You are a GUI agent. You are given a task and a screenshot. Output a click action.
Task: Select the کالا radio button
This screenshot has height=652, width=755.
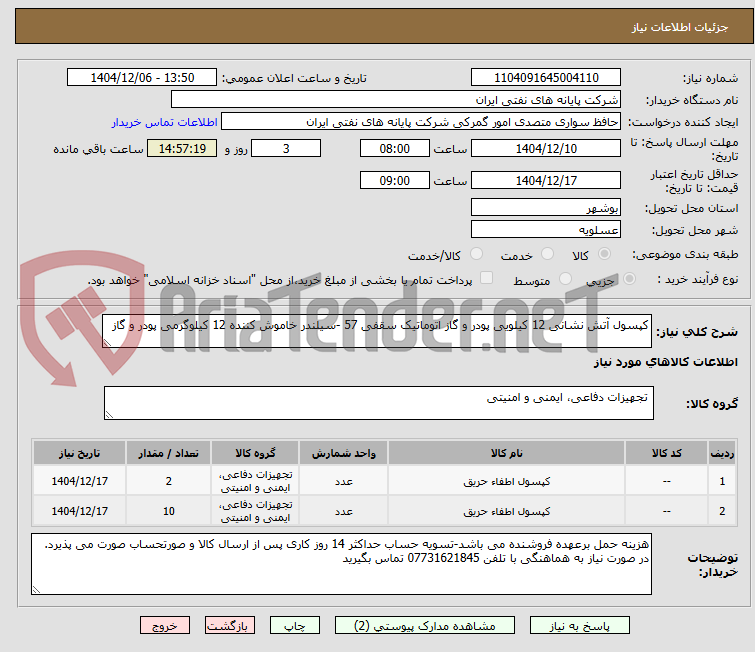pos(604,253)
